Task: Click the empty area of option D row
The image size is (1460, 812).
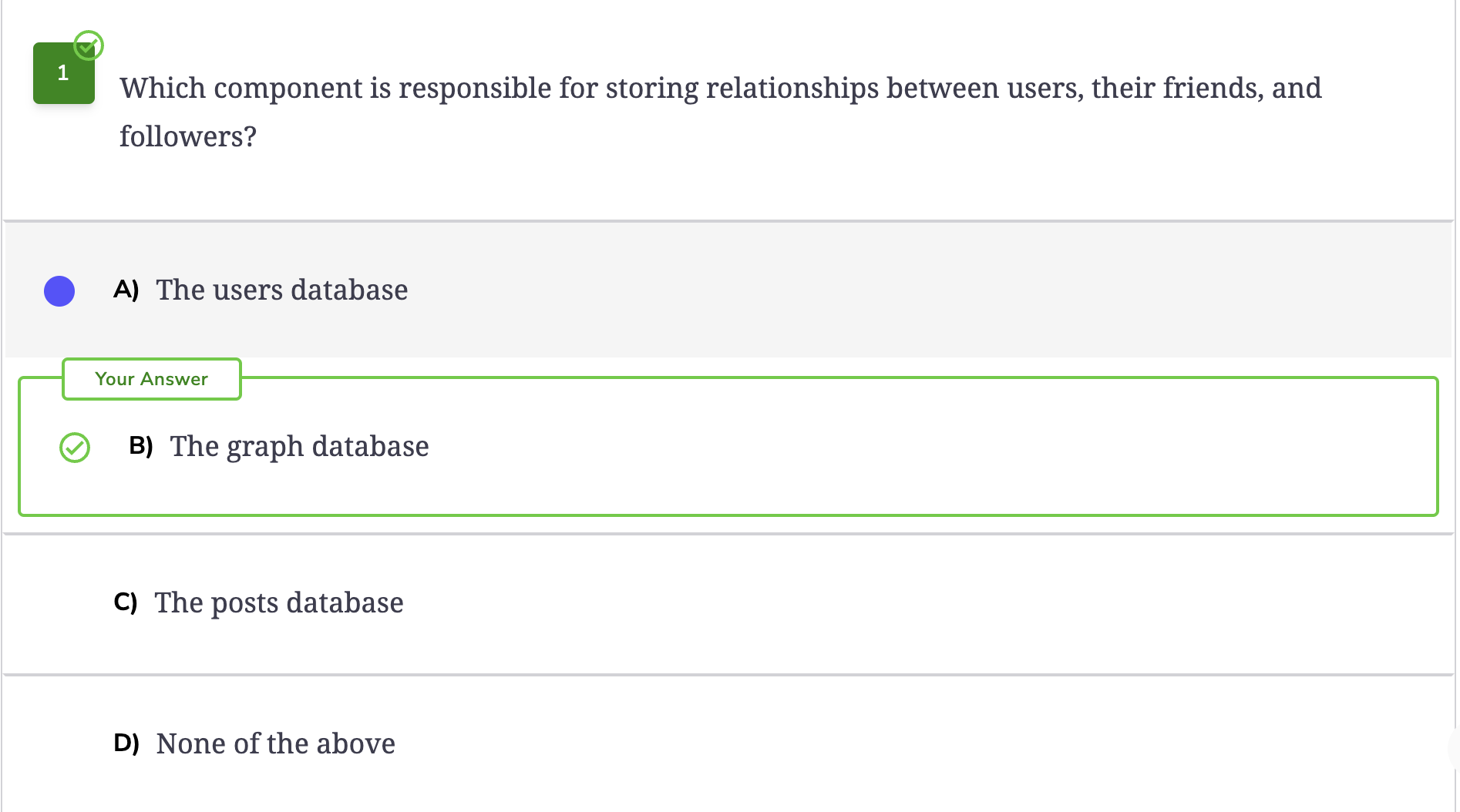Action: pyautogui.click(x=925, y=744)
